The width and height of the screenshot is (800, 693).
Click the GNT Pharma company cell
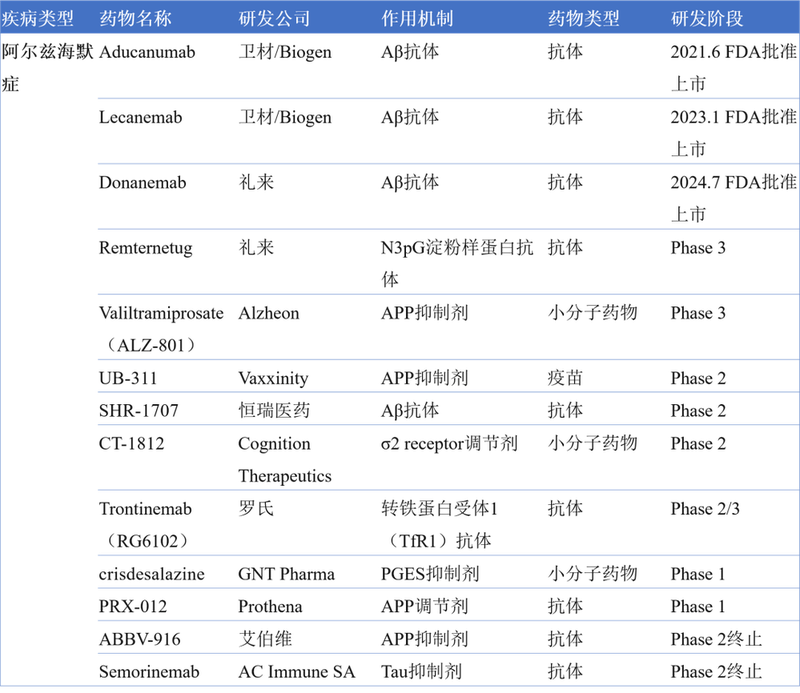[x=286, y=574]
